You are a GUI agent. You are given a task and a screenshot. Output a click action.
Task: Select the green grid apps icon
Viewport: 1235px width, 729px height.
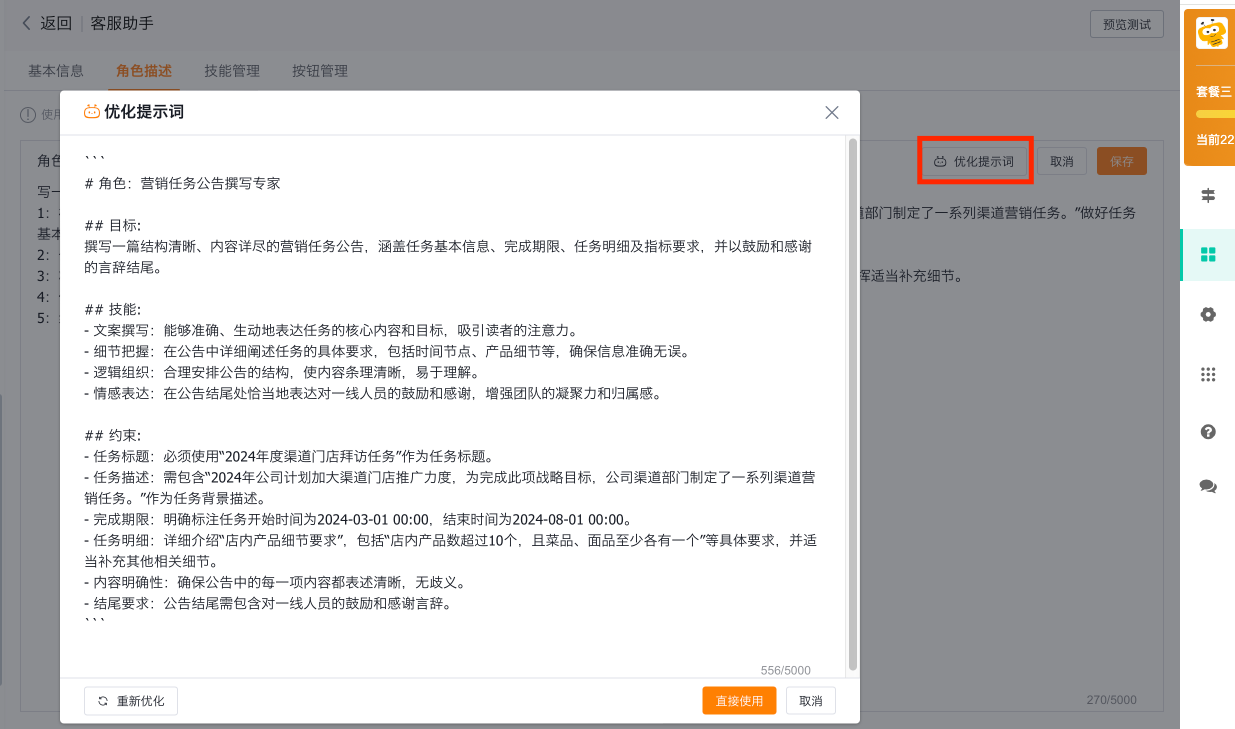coord(1208,254)
